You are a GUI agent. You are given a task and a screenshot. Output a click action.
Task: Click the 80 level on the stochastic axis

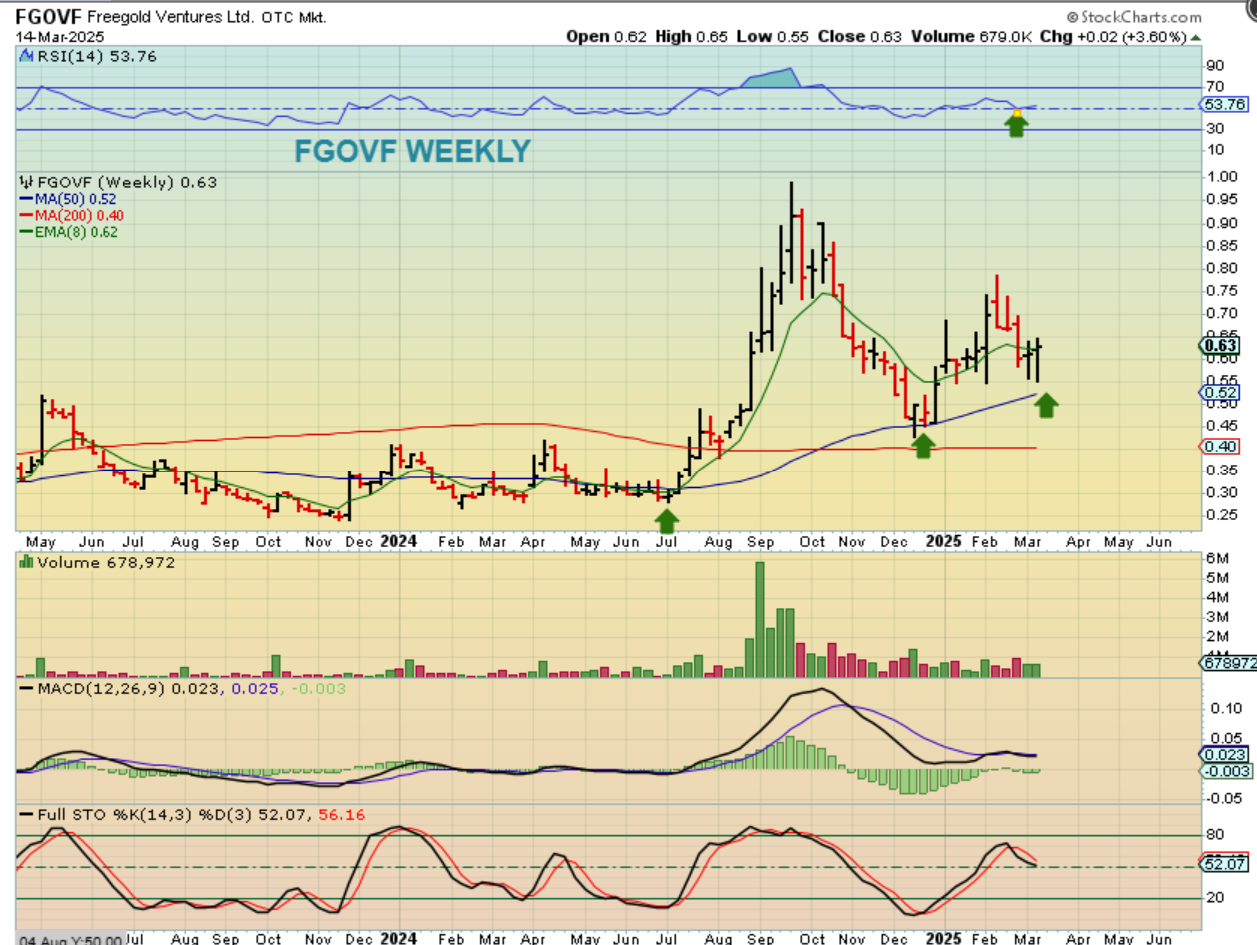click(1214, 833)
